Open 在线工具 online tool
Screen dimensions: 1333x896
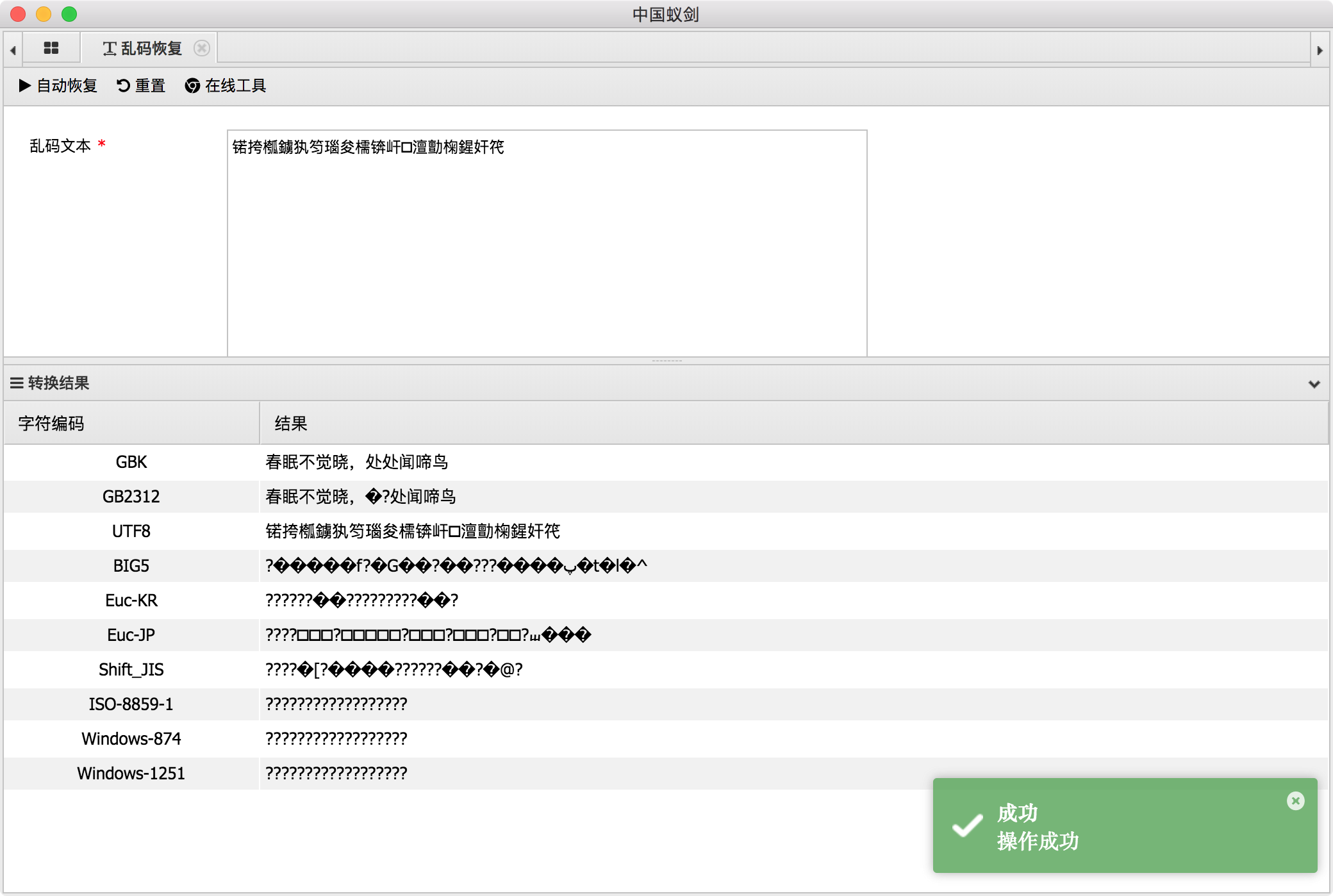click(226, 85)
